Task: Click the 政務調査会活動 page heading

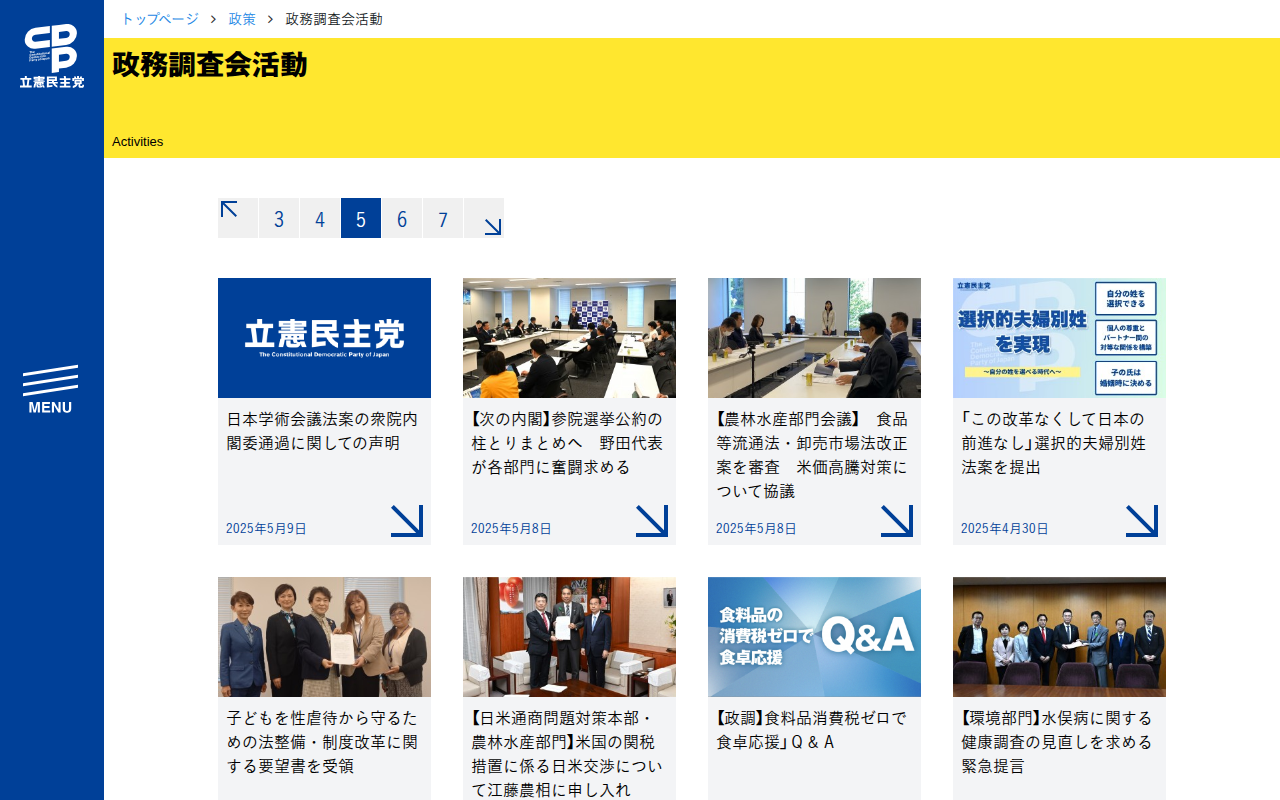Action: pyautogui.click(x=210, y=64)
